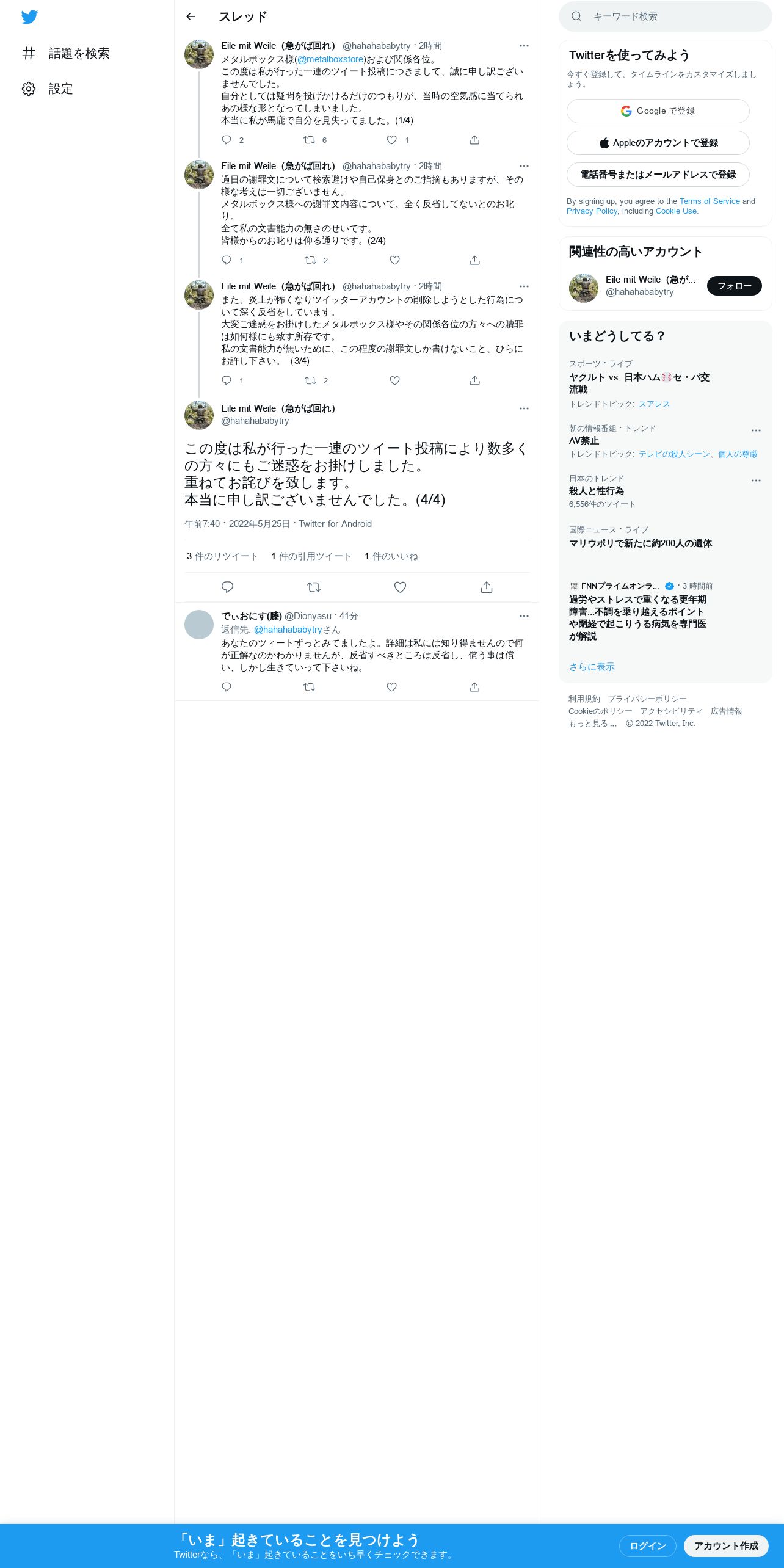This screenshot has height=1568, width=784.
Task: Like the reply from でぃおにす
Action: tap(391, 687)
